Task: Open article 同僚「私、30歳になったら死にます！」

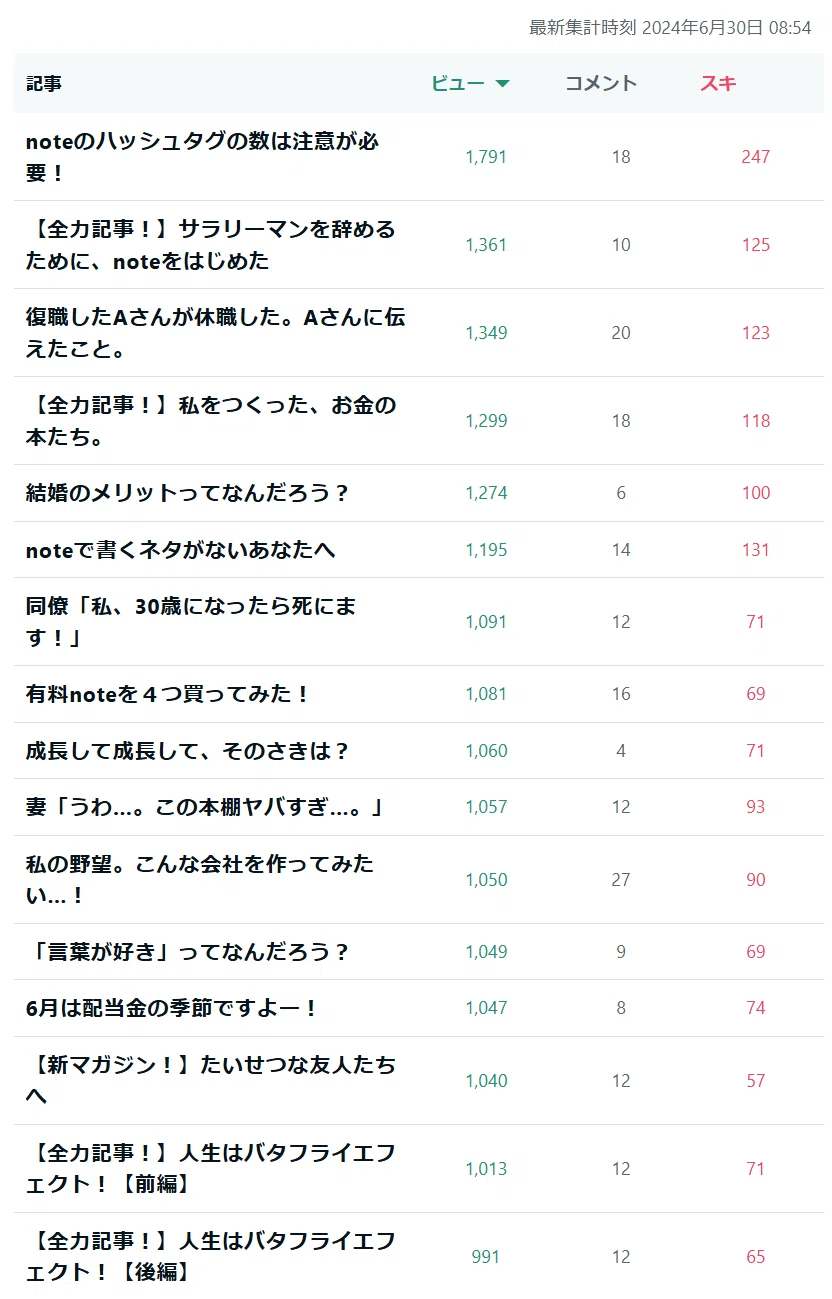Action: 191,622
